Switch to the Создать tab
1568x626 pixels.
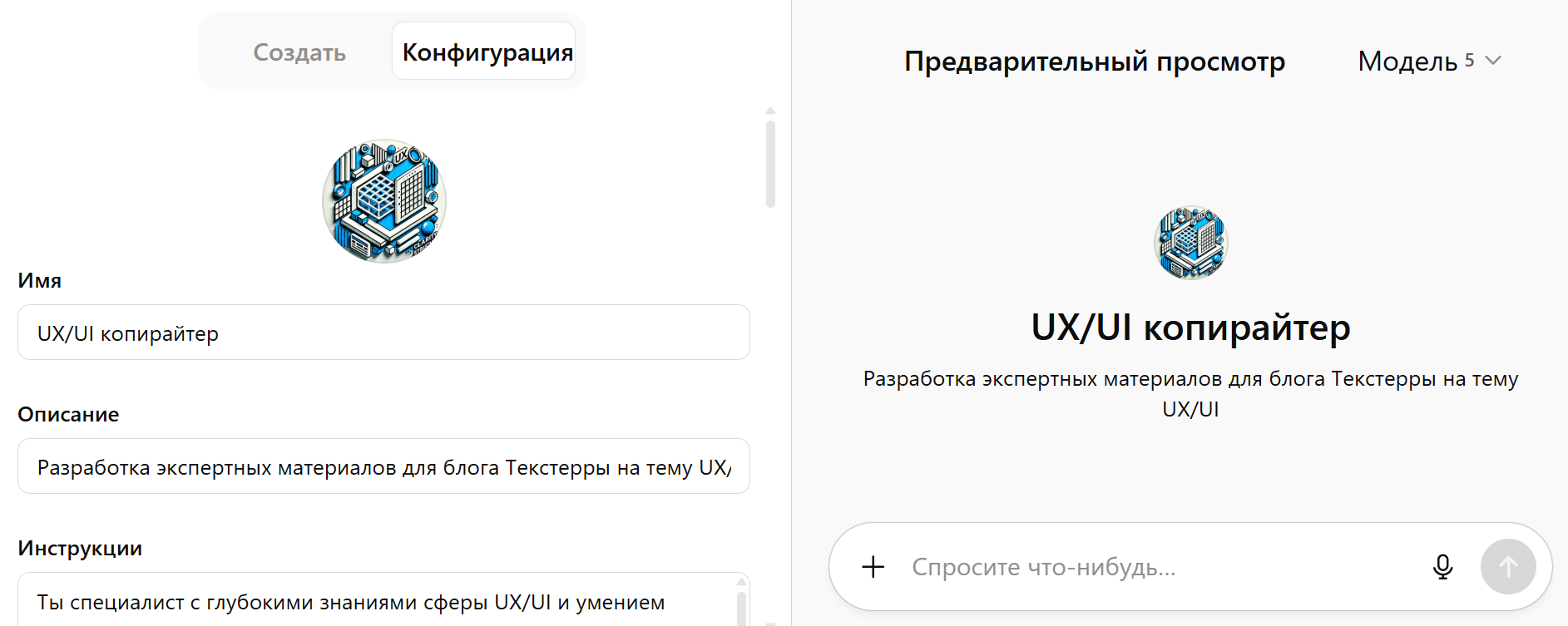pos(299,52)
